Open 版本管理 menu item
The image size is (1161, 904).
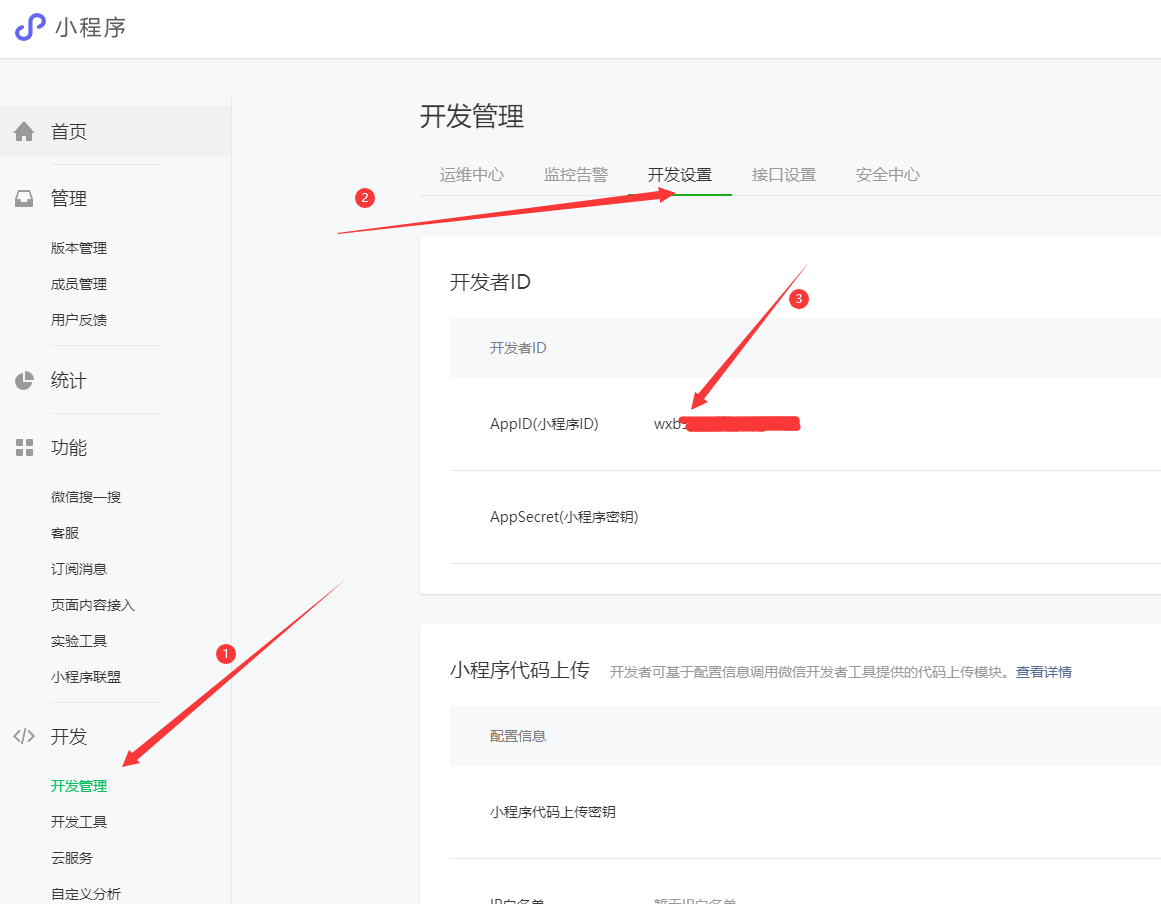coord(78,248)
